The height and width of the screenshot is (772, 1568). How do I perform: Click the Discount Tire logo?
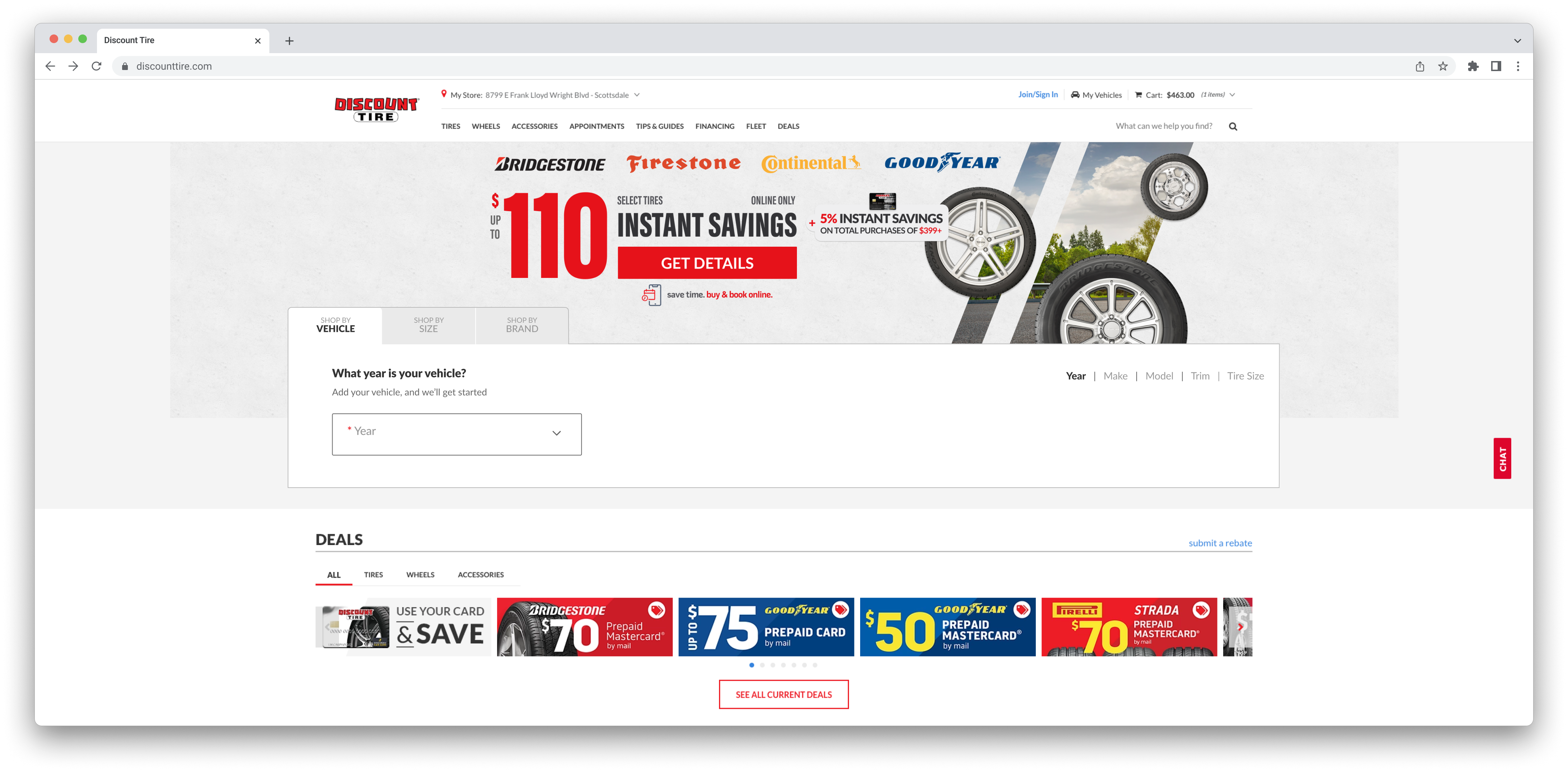[376, 110]
